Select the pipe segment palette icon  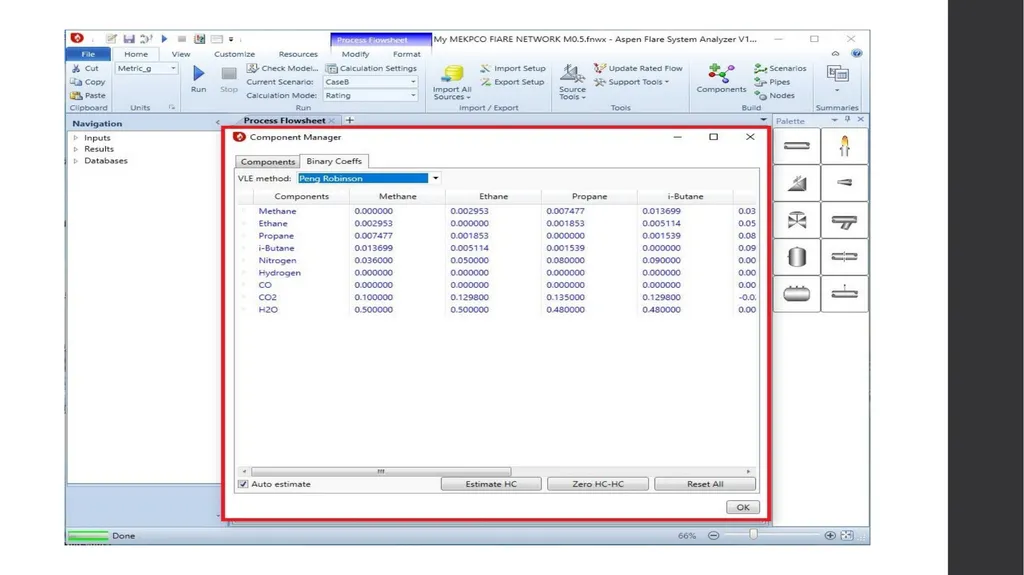tap(797, 146)
